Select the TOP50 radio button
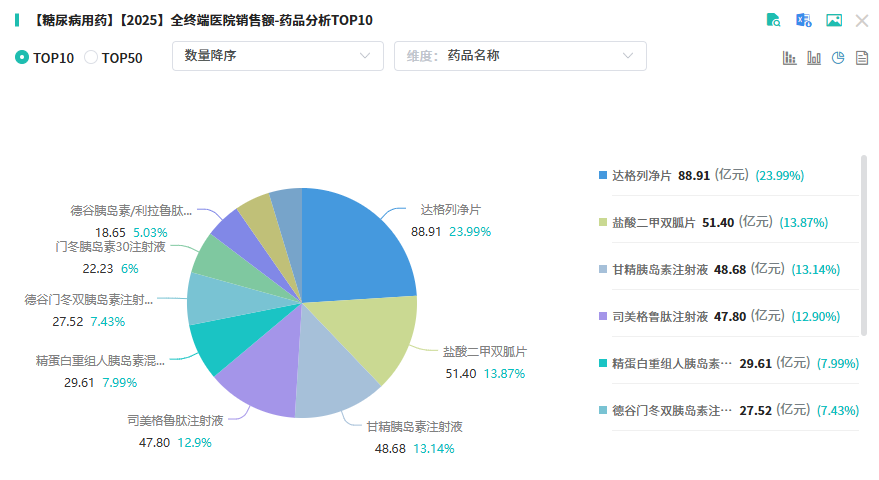Viewport: 879px width, 480px height. [91, 57]
